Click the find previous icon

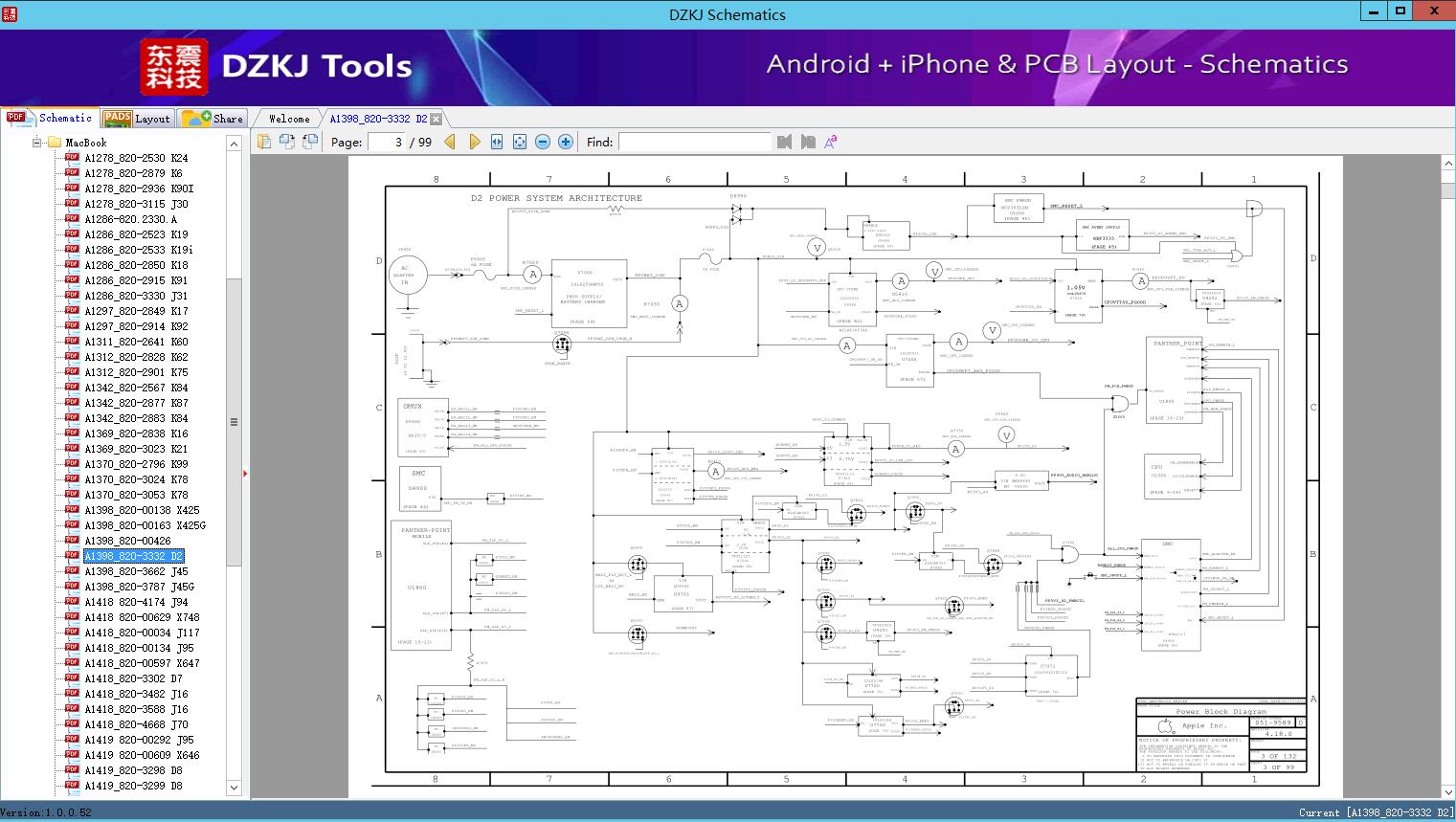[x=785, y=142]
